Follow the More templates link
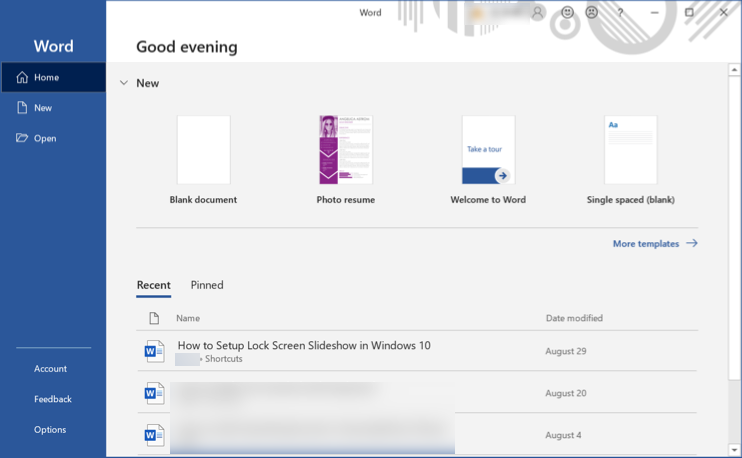742x458 pixels. (655, 244)
